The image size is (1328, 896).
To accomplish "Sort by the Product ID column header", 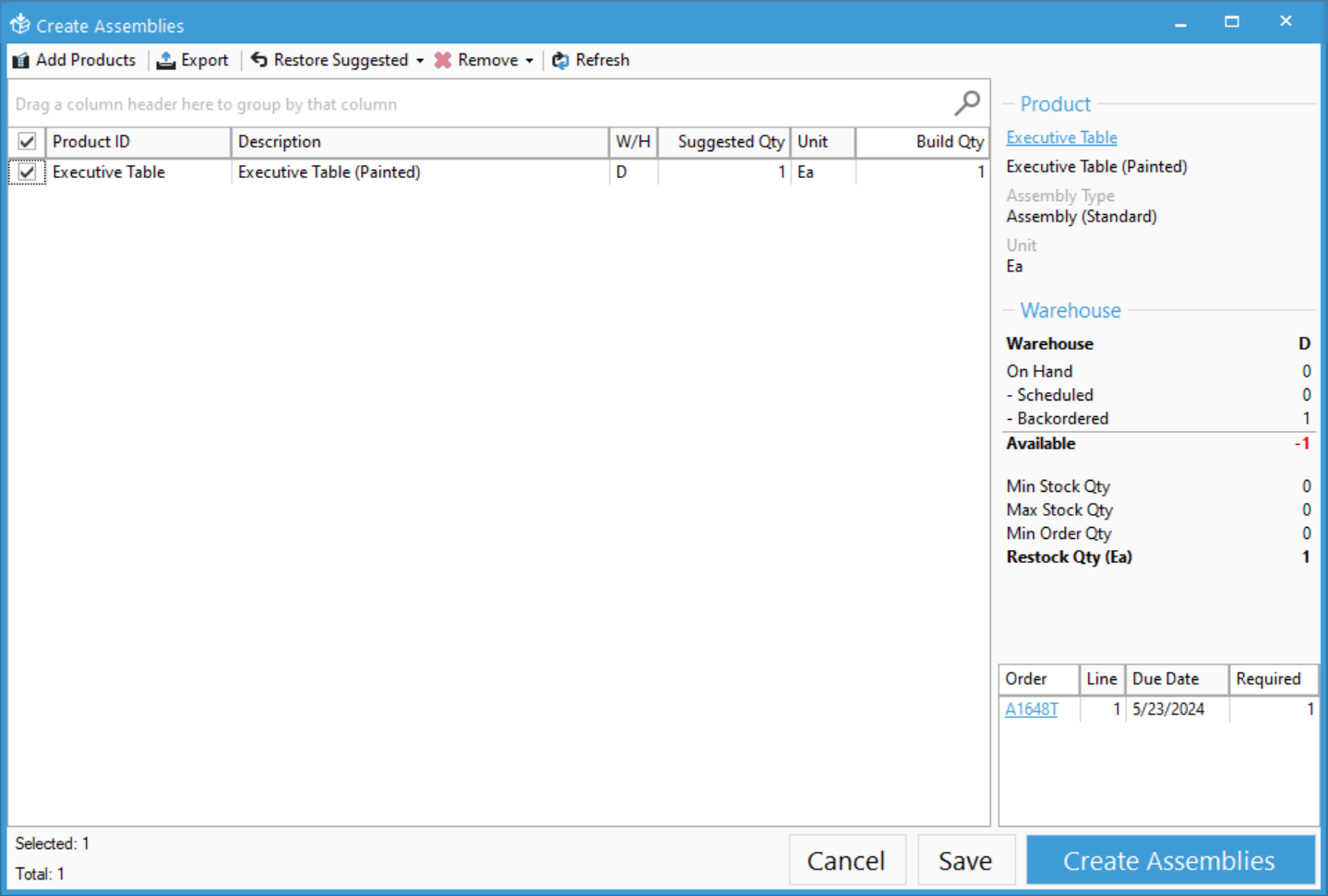I will pyautogui.click(x=138, y=142).
